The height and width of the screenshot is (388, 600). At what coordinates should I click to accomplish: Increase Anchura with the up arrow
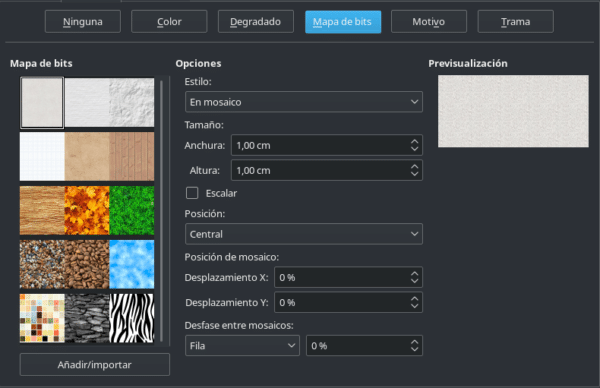pos(414,141)
